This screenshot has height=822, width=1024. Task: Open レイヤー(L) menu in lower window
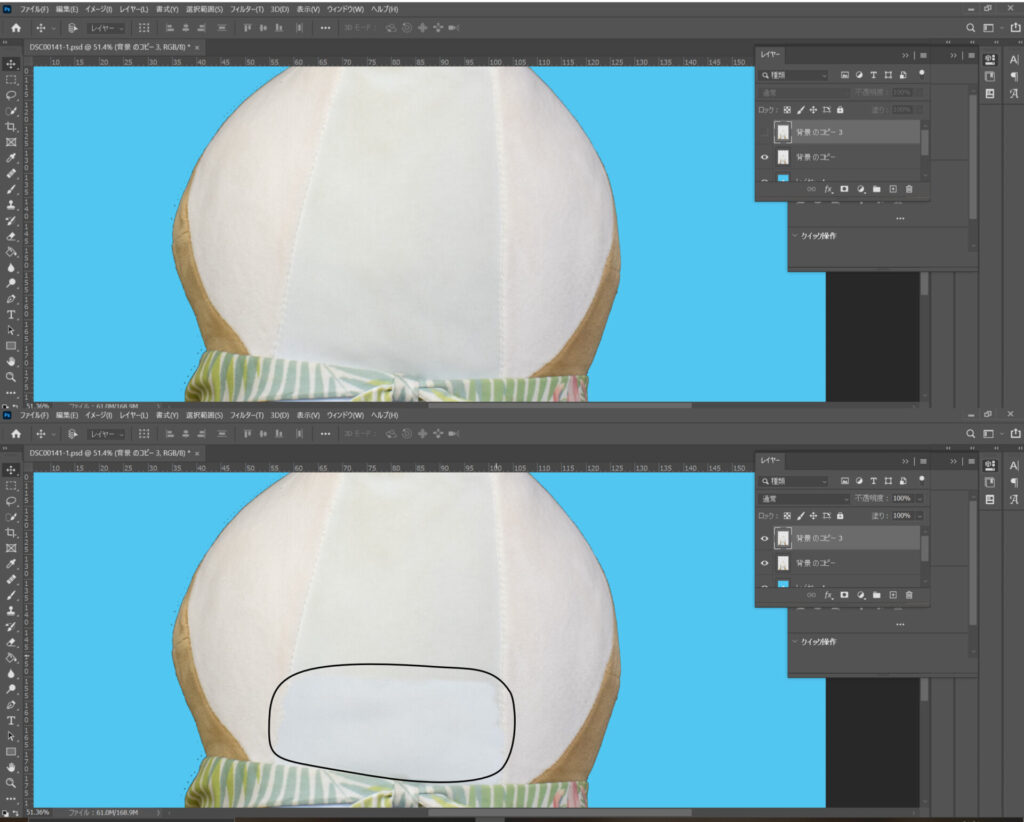point(134,415)
